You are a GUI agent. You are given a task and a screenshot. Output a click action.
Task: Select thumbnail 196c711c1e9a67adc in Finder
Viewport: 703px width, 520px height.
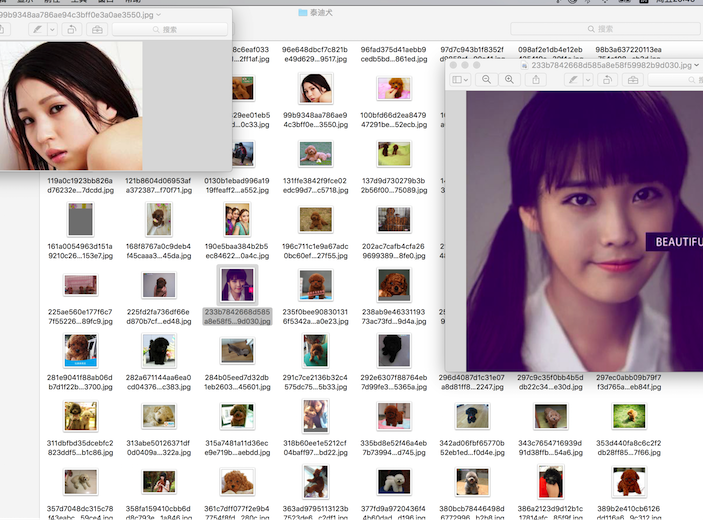[316, 219]
